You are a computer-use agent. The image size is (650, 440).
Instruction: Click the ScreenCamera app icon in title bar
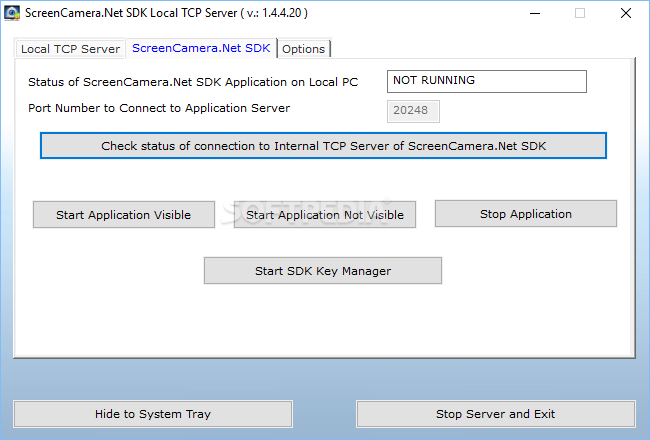12,13
